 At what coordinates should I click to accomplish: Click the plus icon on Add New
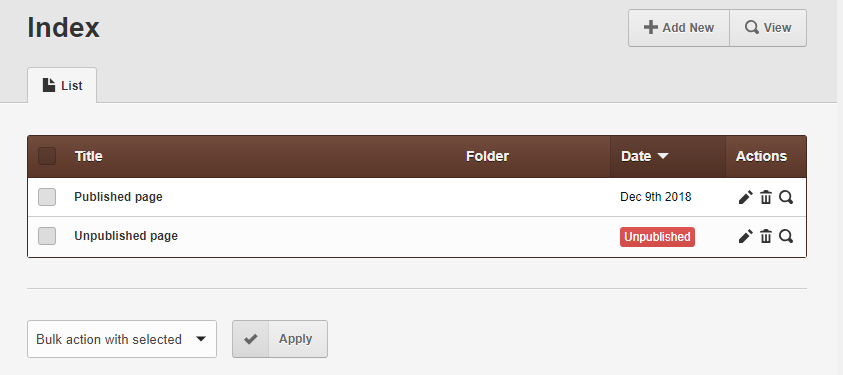(x=651, y=27)
